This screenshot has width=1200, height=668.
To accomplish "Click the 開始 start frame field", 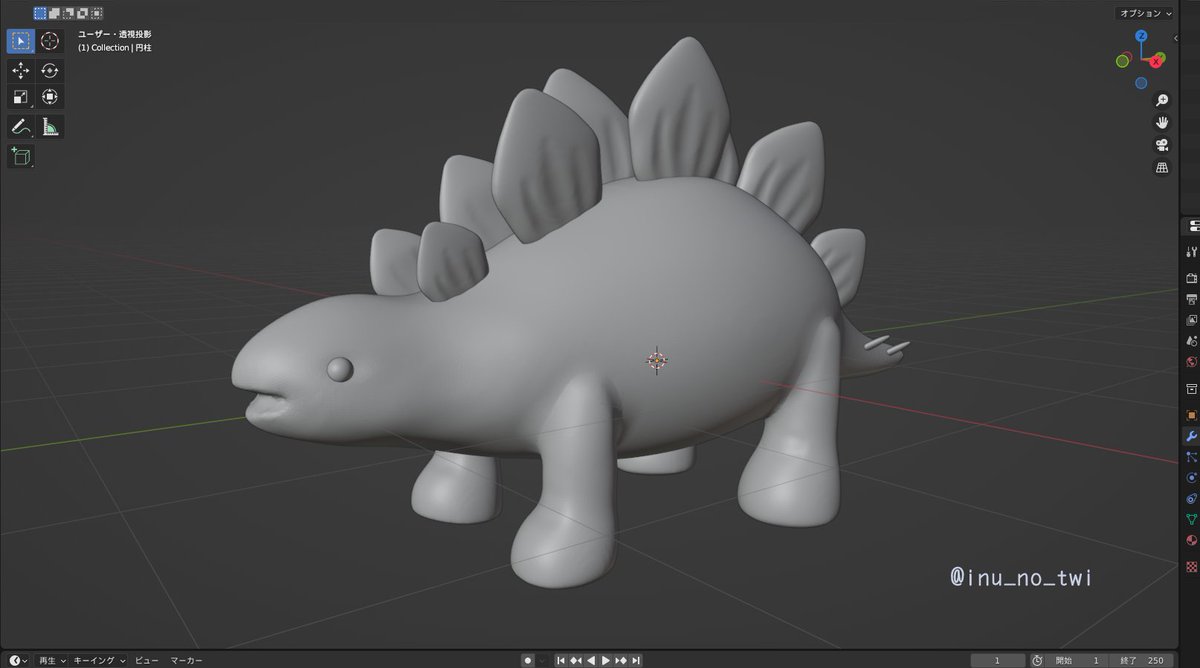I will click(x=1078, y=660).
